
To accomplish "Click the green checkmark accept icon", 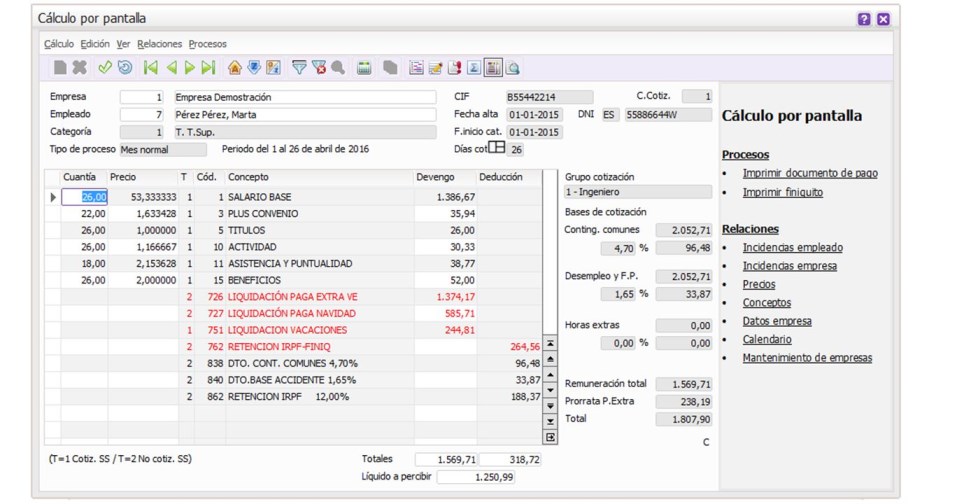I will pos(105,67).
